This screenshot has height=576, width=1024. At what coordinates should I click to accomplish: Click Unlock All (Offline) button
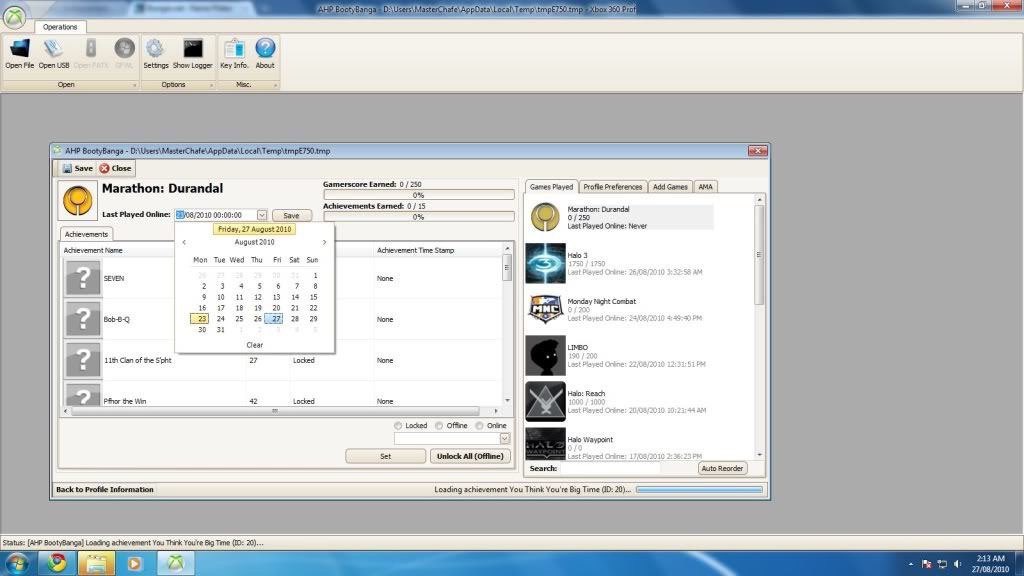click(470, 456)
